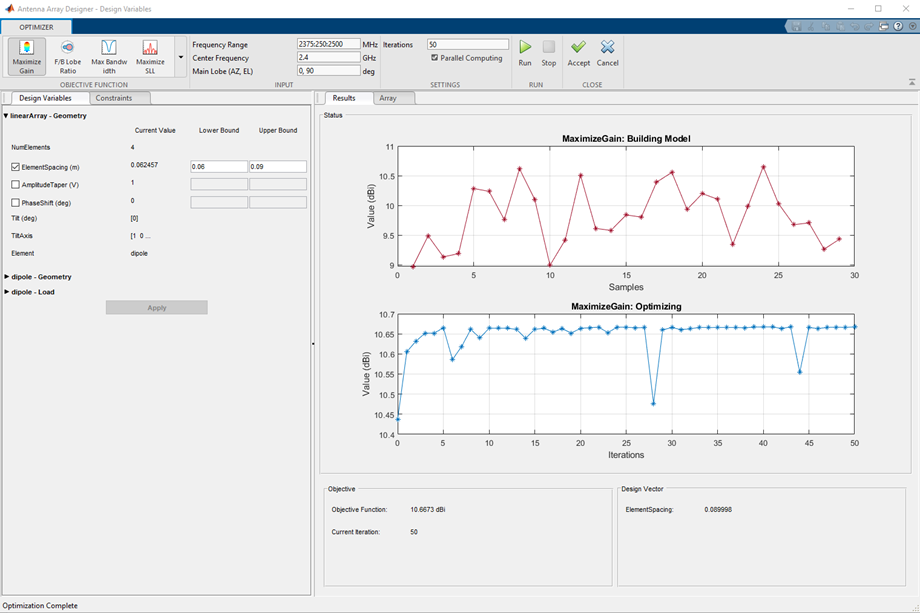Switch to the Design Variables tab
The image size is (920, 613).
click(45, 98)
